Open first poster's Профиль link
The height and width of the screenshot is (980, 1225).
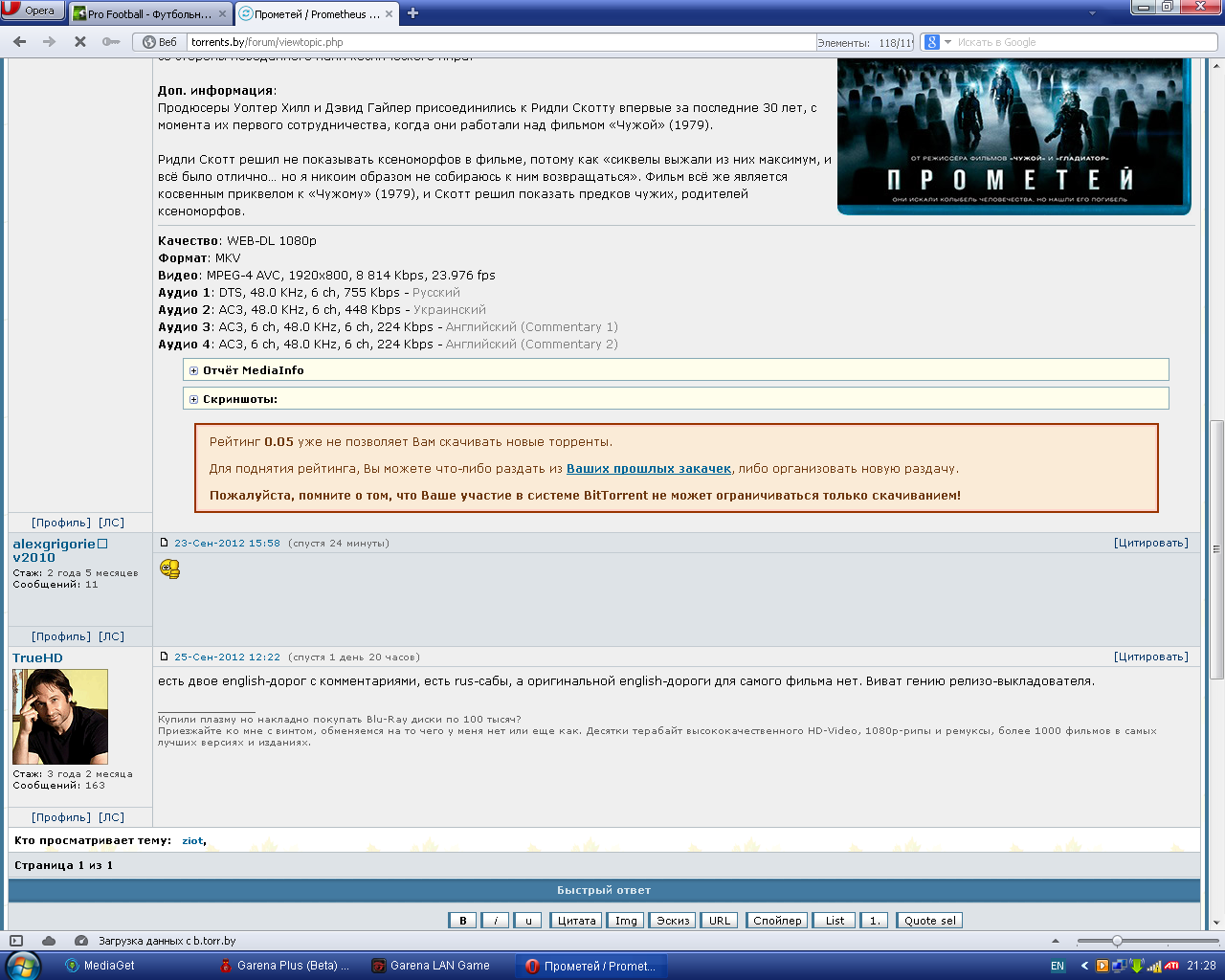[x=61, y=523]
